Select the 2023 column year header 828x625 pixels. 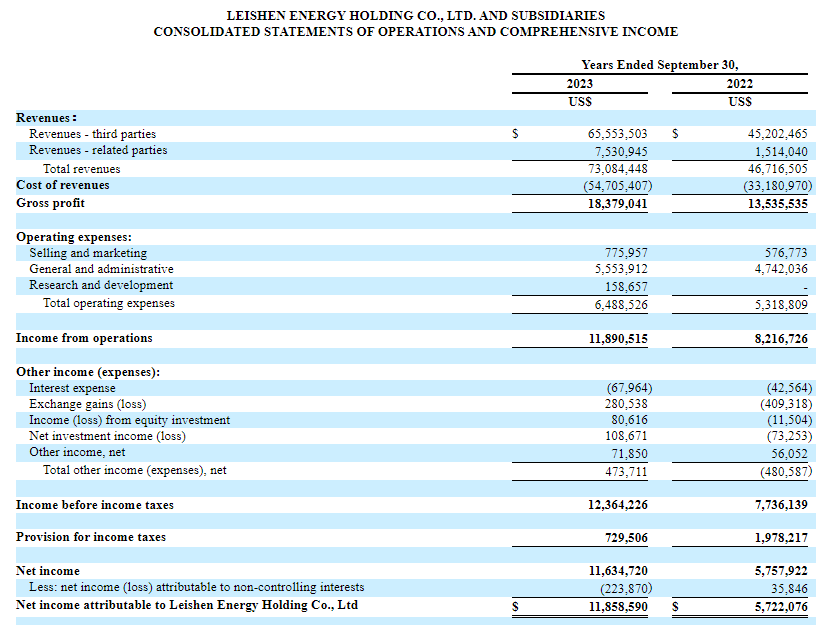580,84
